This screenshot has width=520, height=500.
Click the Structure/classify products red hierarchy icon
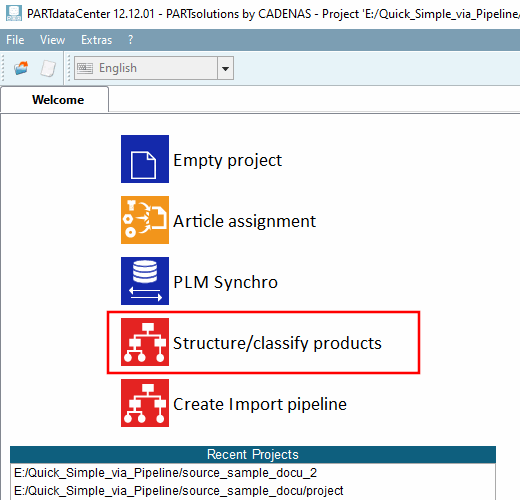pos(145,342)
